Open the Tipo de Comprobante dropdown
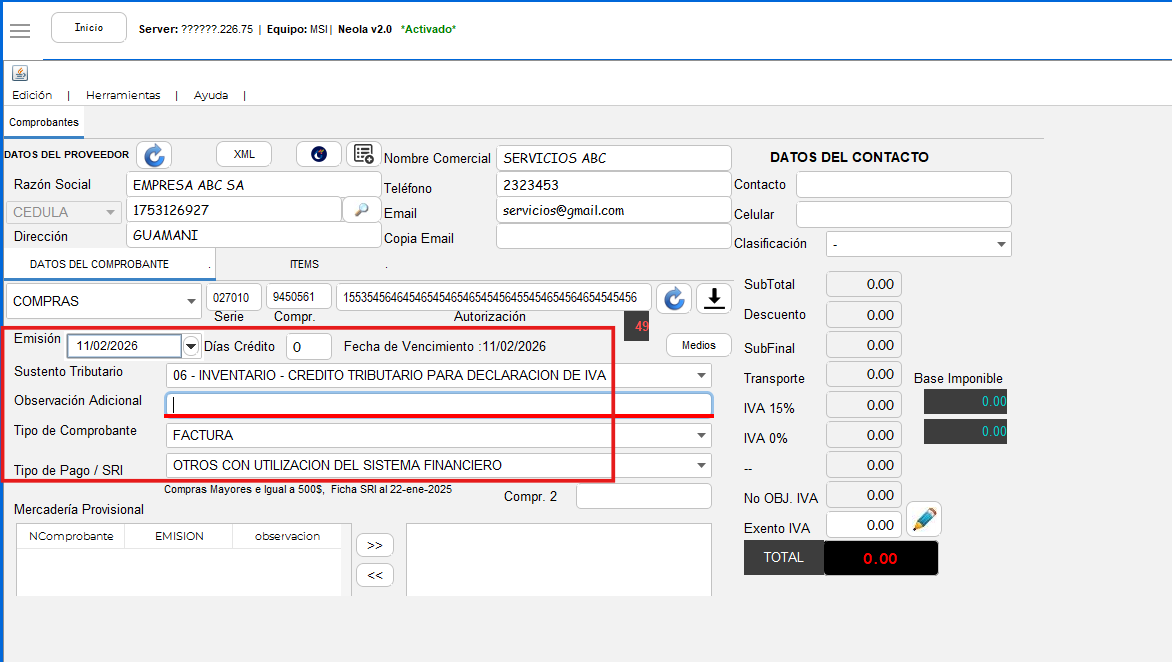 [x=700, y=436]
